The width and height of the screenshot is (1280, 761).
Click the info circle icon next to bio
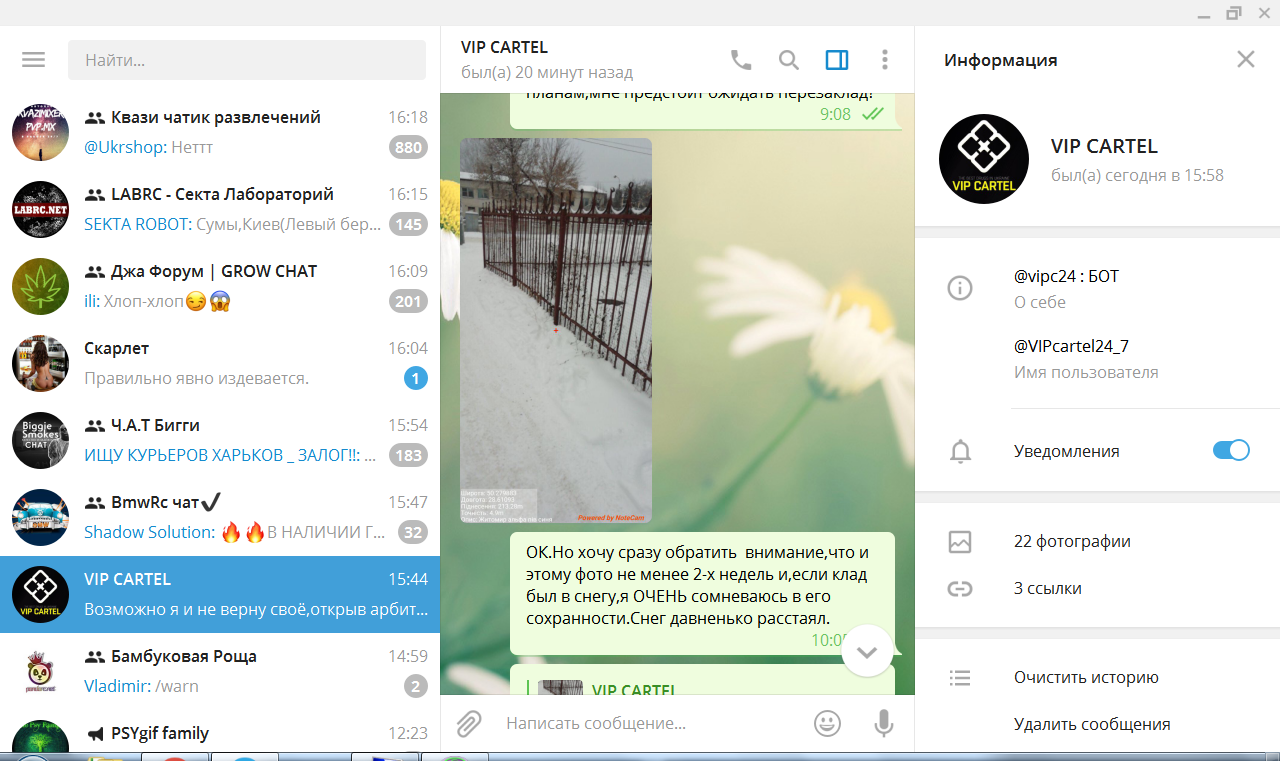tap(960, 288)
